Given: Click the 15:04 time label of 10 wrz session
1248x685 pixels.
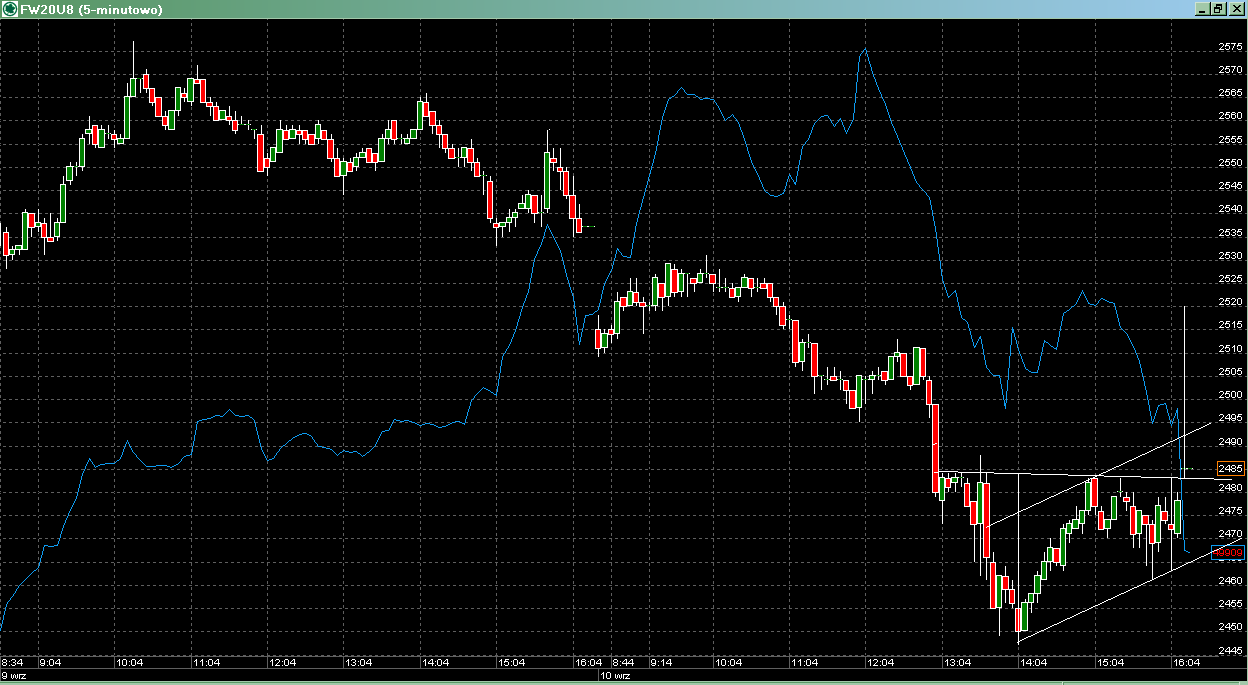Looking at the screenshot, I should [1110, 663].
